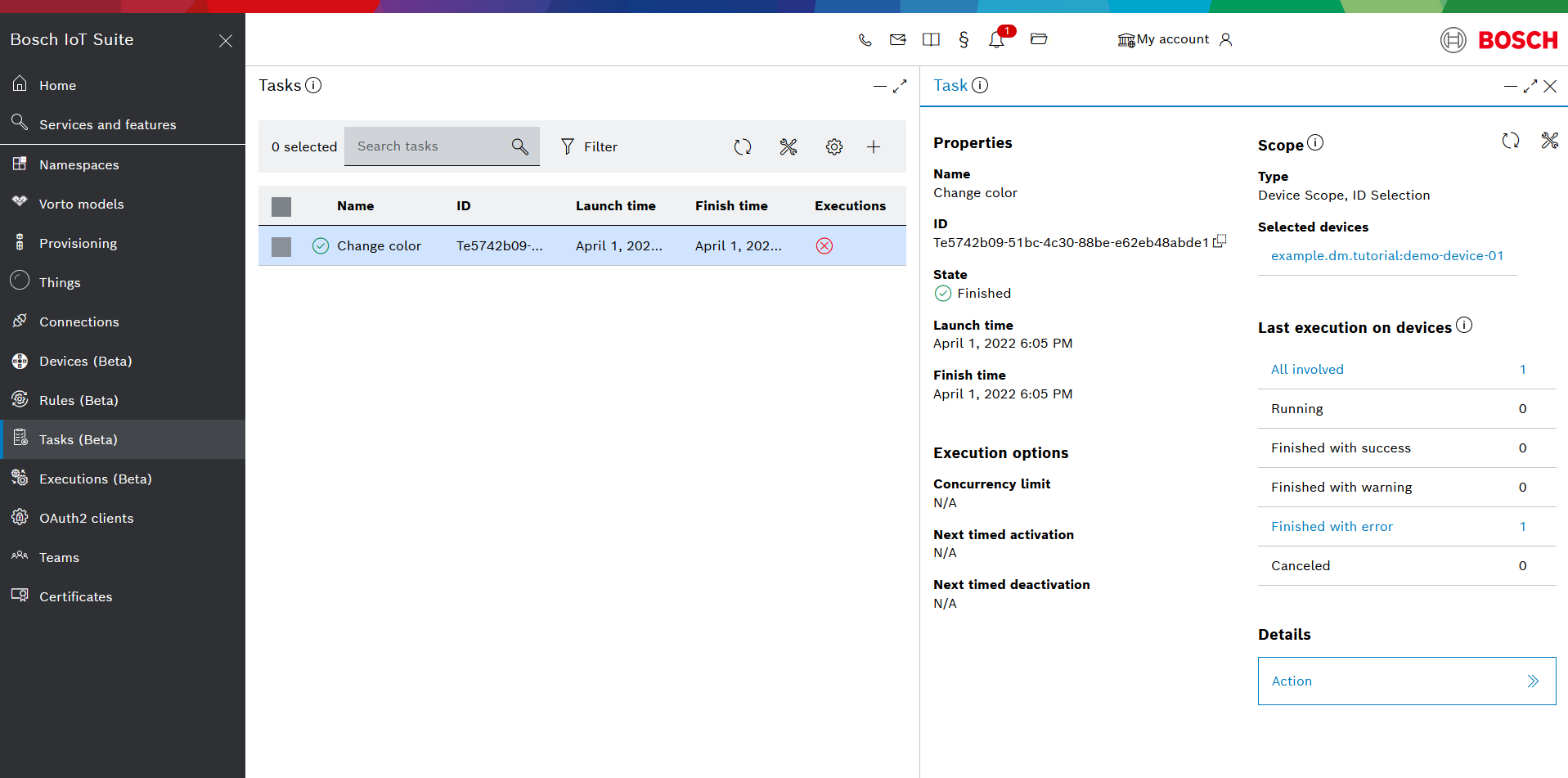Screen dimensions: 1568x778
Task: Open tasks table settings gear
Action: click(x=834, y=146)
